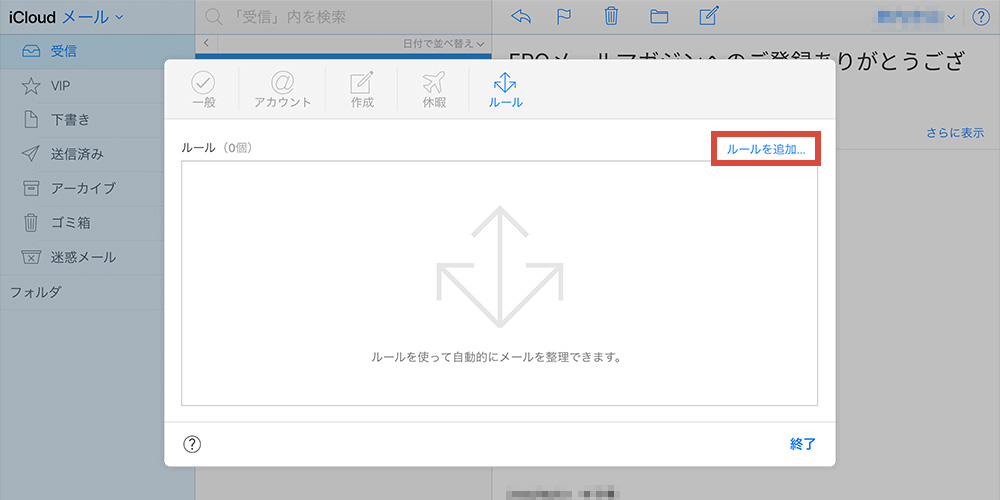The image size is (1000, 500).
Task: Flag the message with the flag icon
Action: pos(565,16)
